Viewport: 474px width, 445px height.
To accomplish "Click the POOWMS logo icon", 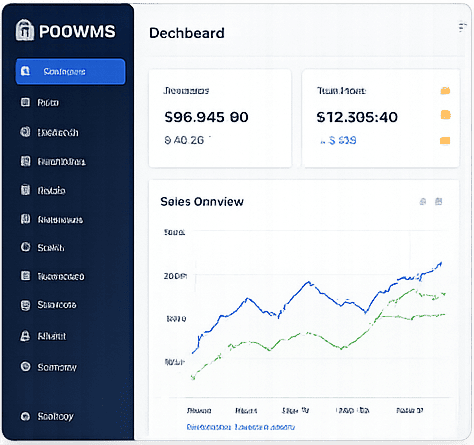I will click(25, 30).
